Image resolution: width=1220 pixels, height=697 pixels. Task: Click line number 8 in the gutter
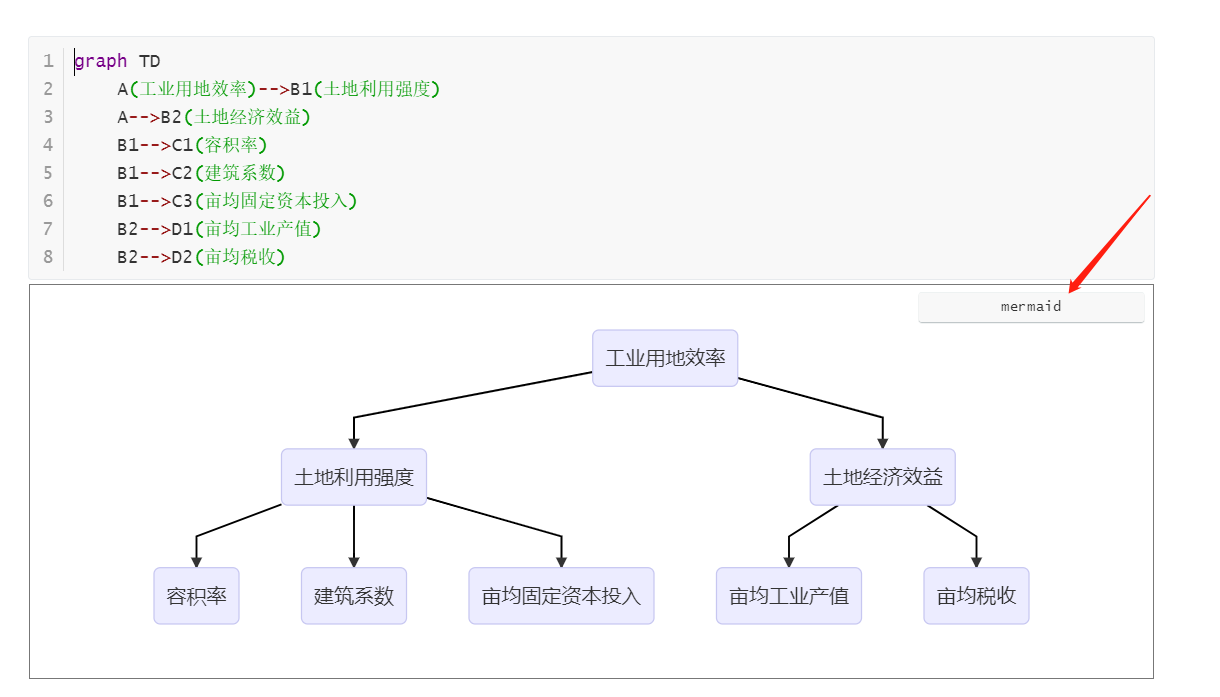tap(47, 257)
